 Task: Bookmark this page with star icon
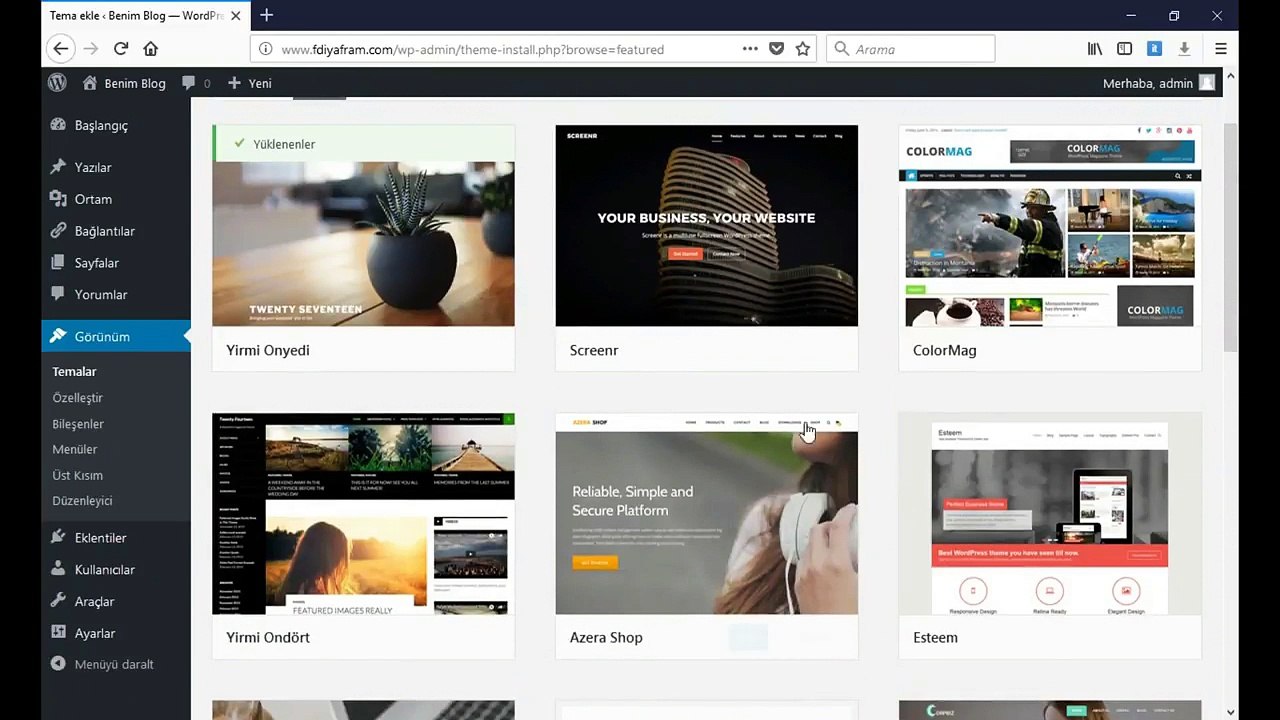pyautogui.click(x=803, y=49)
